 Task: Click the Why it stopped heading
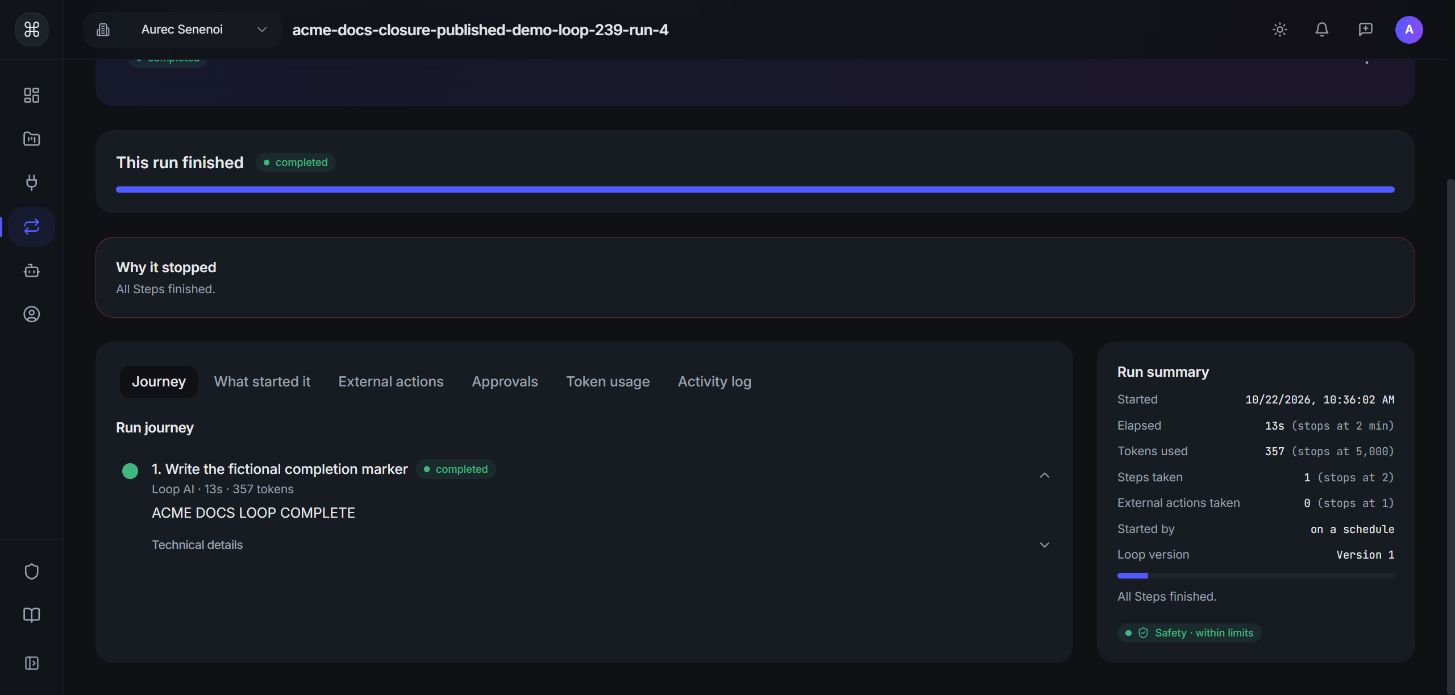166,267
